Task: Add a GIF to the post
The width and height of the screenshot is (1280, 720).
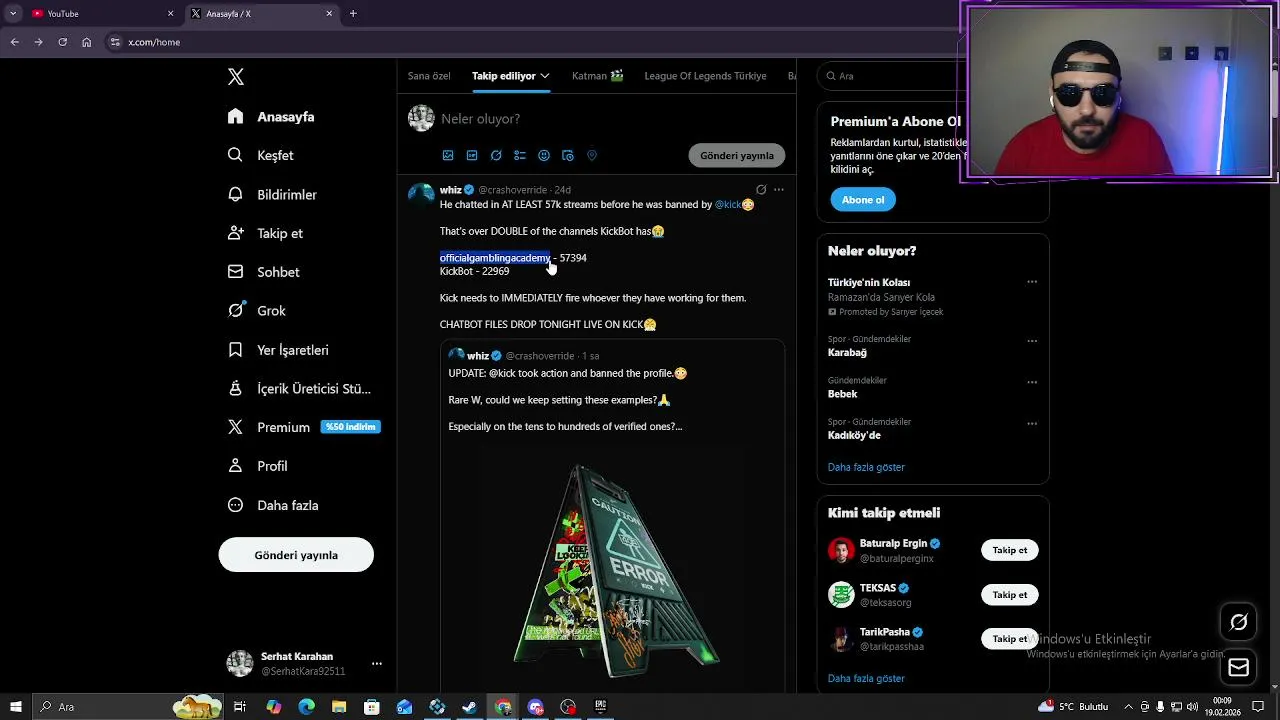Action: tap(472, 155)
